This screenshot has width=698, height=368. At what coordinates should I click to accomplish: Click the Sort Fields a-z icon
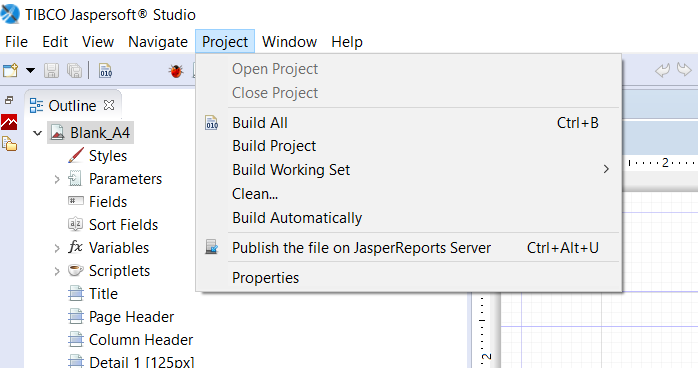point(75,224)
